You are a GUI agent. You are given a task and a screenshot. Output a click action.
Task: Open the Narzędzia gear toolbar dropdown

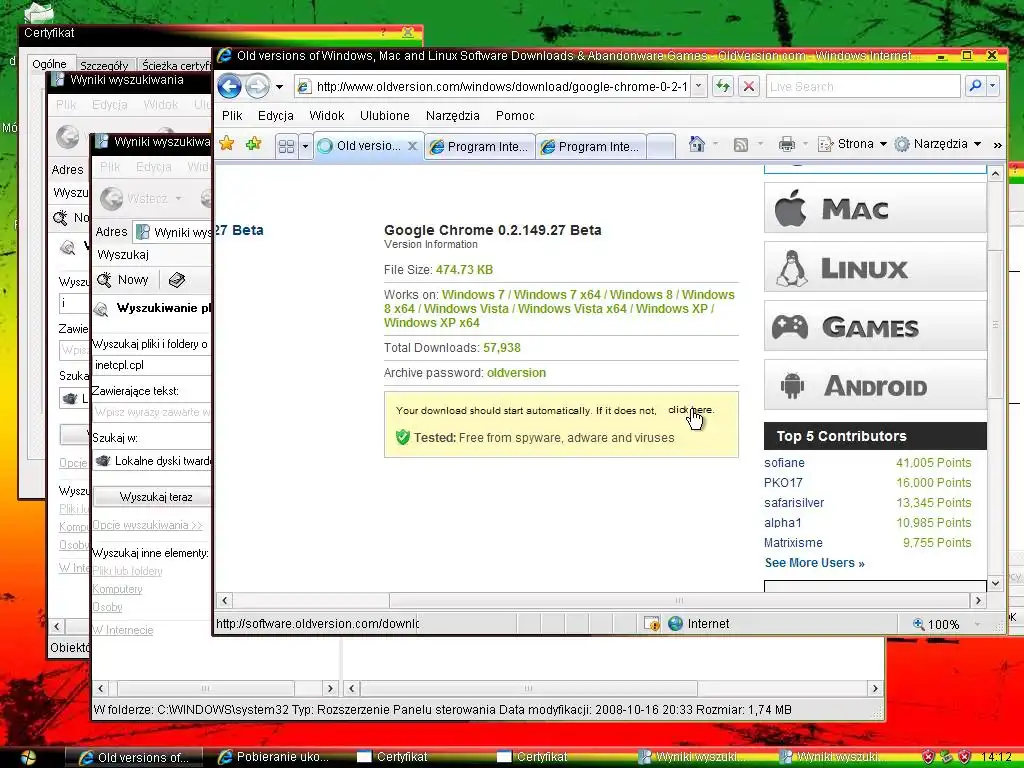[938, 144]
